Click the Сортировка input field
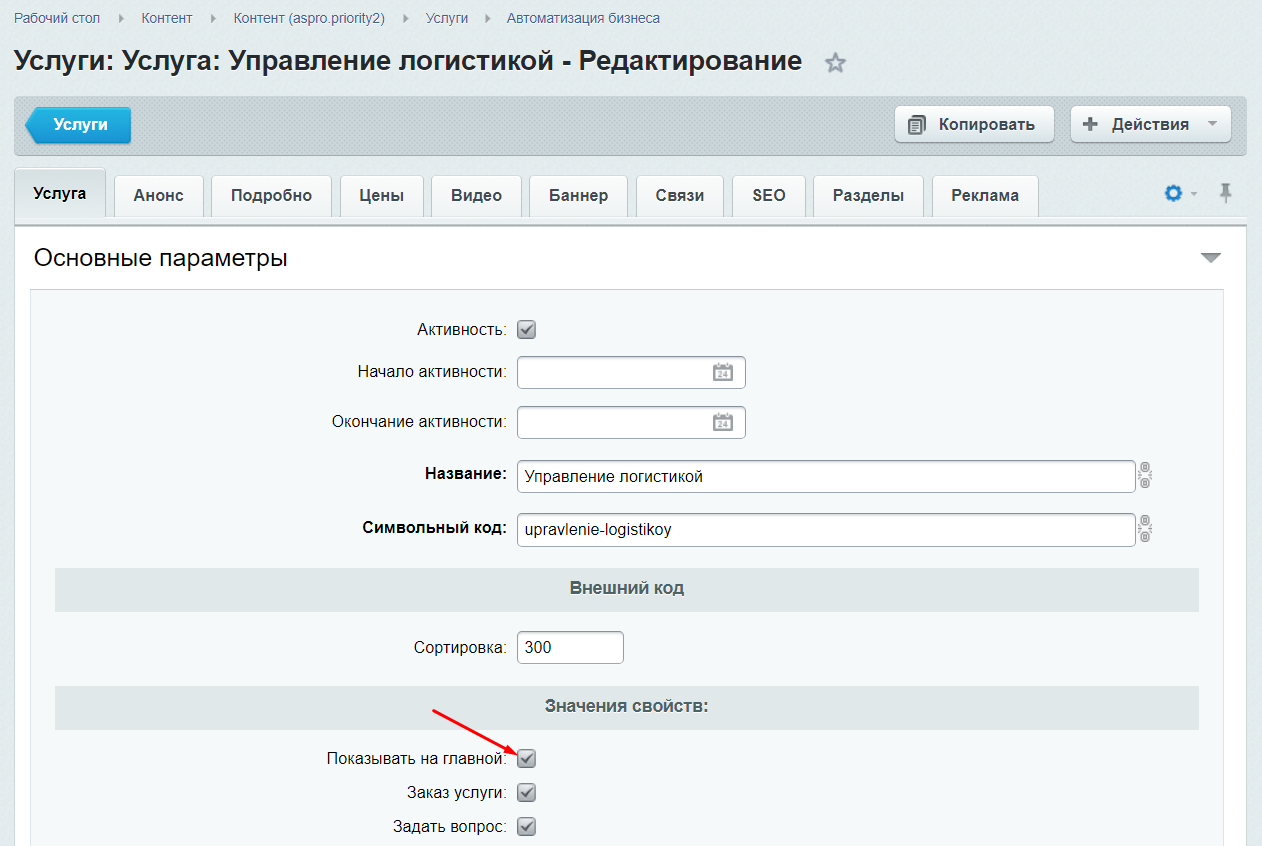This screenshot has width=1262, height=846. tap(570, 647)
